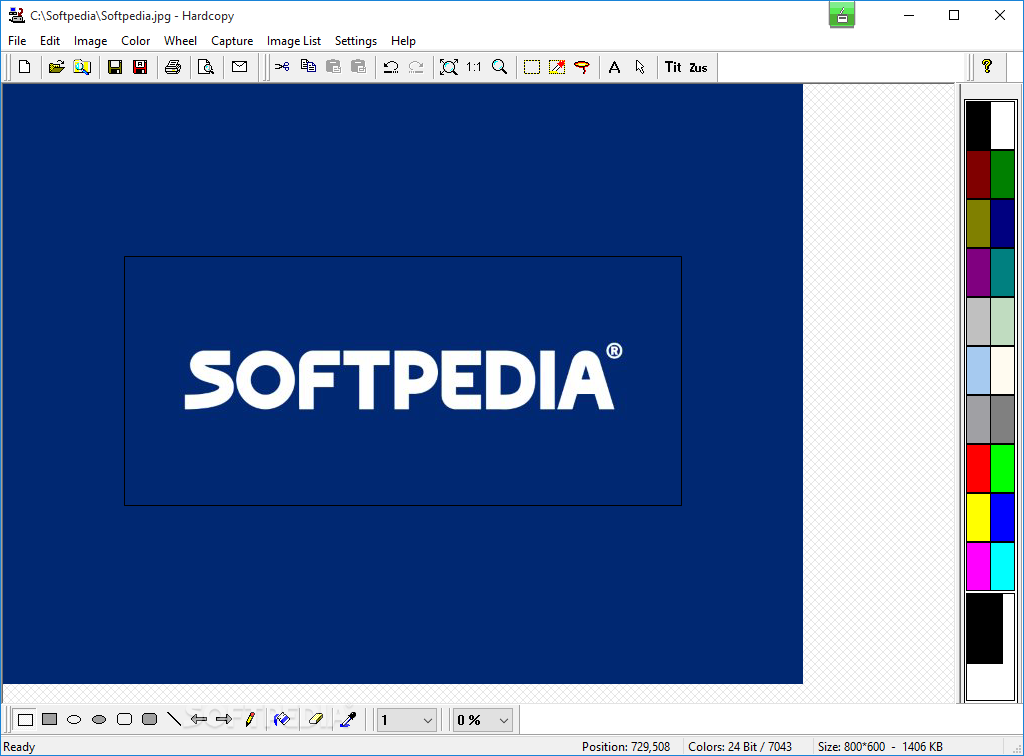Pick the bright red palette swatch

978,468
